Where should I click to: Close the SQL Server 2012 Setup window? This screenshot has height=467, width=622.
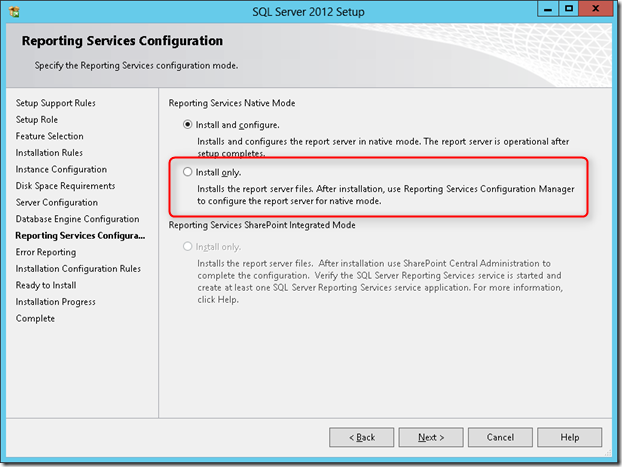coord(595,9)
